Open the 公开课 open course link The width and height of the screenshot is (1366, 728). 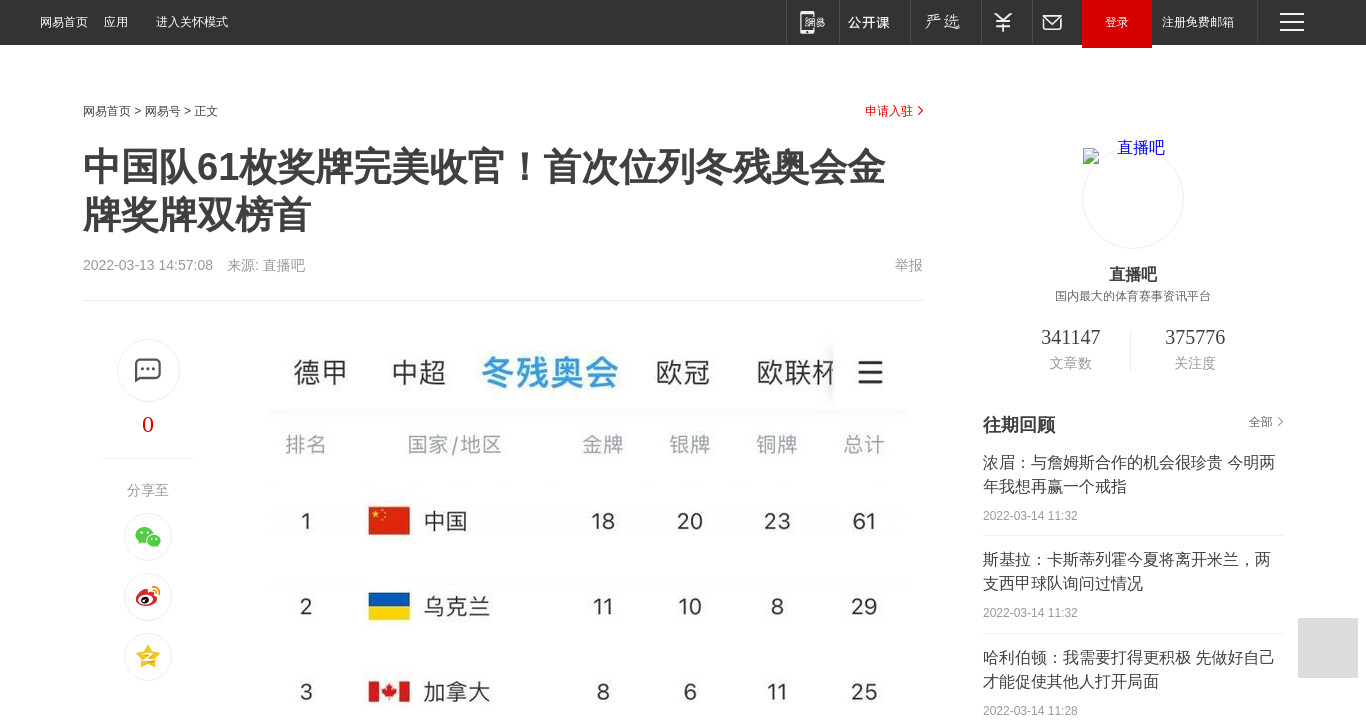click(x=869, y=22)
